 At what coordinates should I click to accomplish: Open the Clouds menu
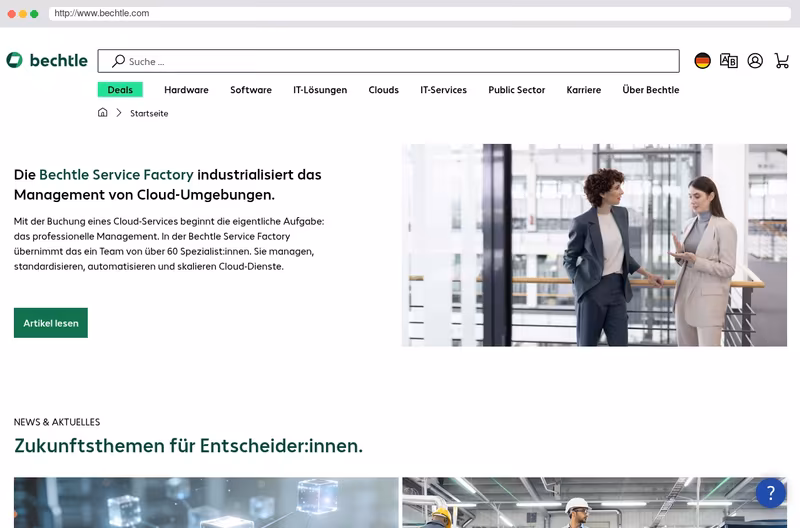click(384, 90)
